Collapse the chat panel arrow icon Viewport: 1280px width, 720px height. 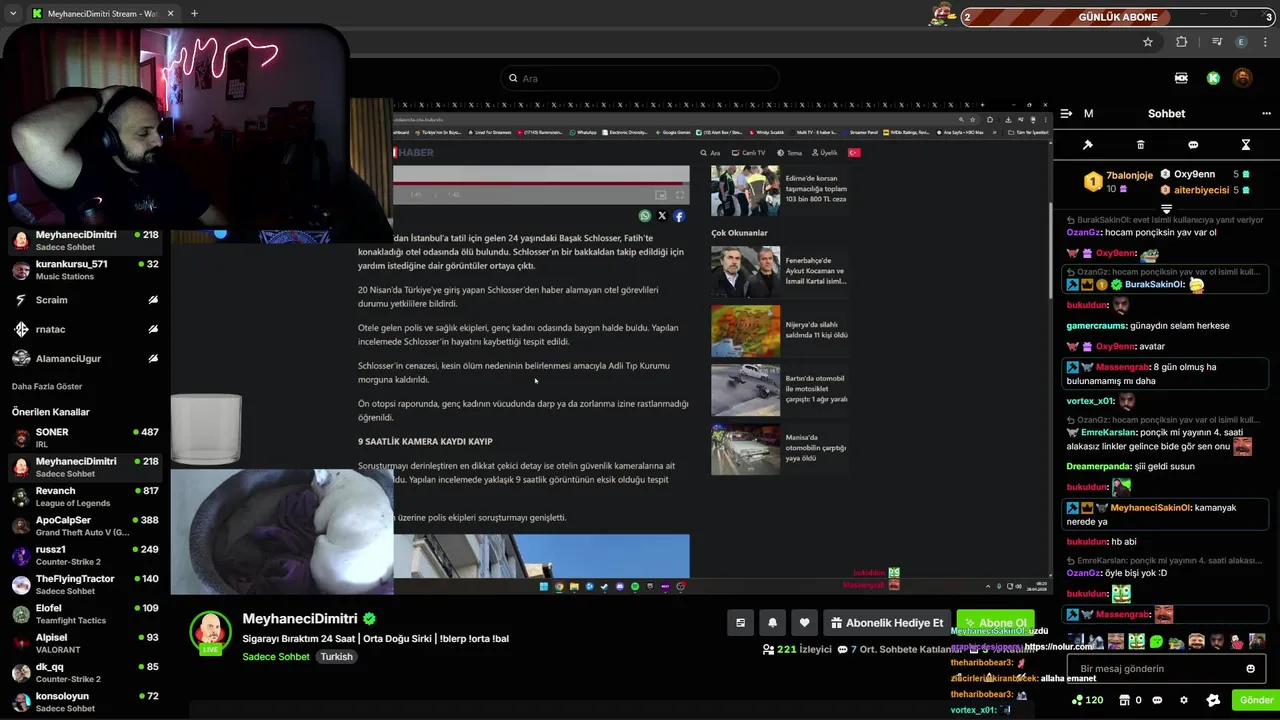1066,114
